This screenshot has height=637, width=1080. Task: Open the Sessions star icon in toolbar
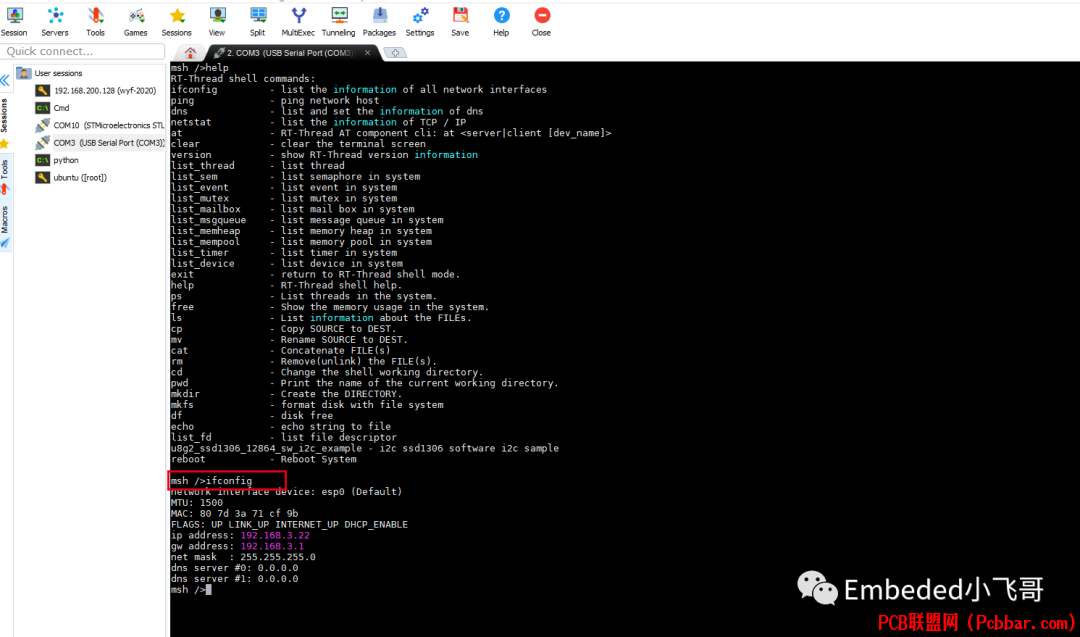[176, 21]
